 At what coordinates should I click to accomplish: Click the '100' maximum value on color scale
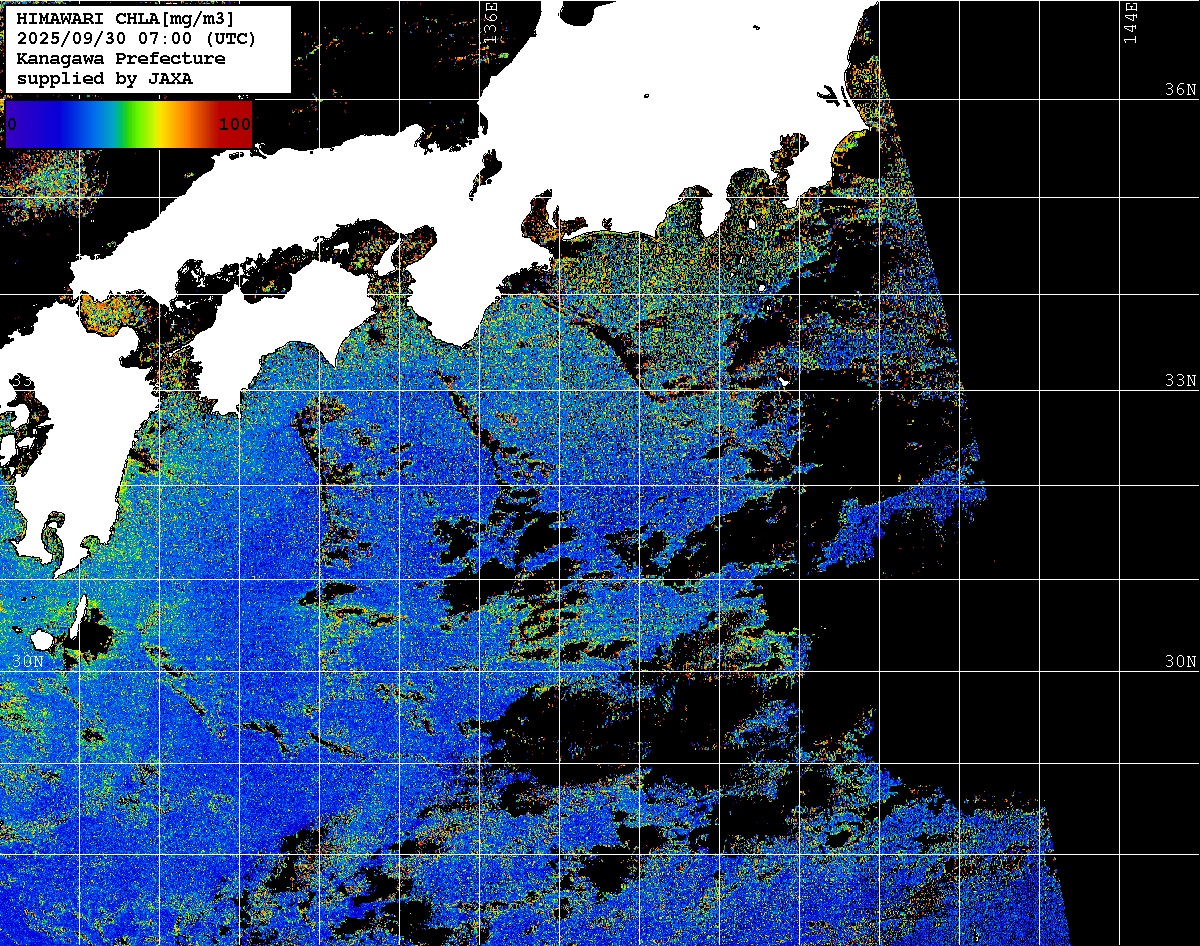pos(235,125)
